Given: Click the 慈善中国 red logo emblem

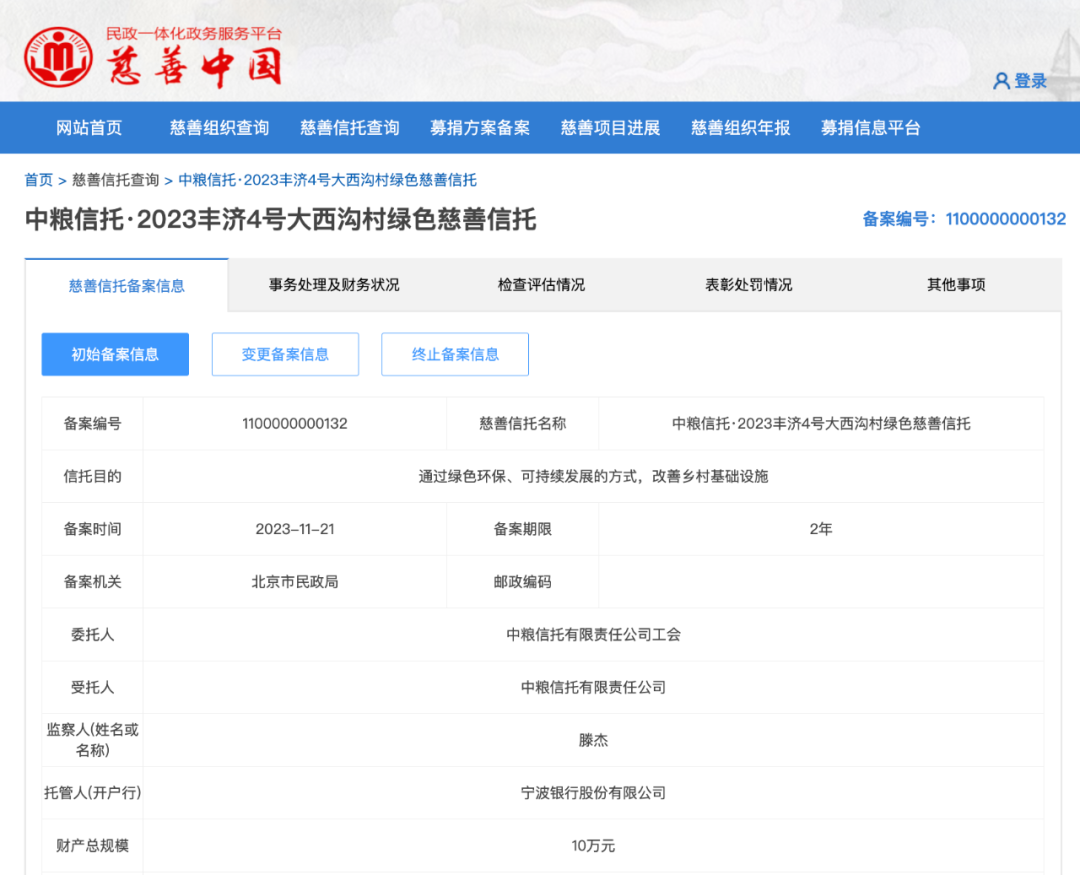Looking at the screenshot, I should coord(59,55).
